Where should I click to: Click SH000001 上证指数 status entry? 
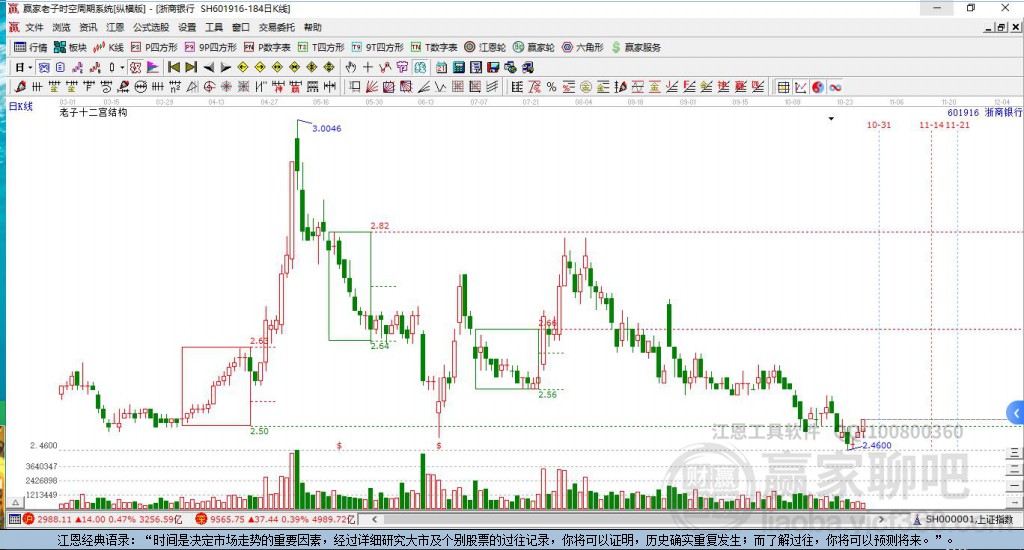coord(965,519)
